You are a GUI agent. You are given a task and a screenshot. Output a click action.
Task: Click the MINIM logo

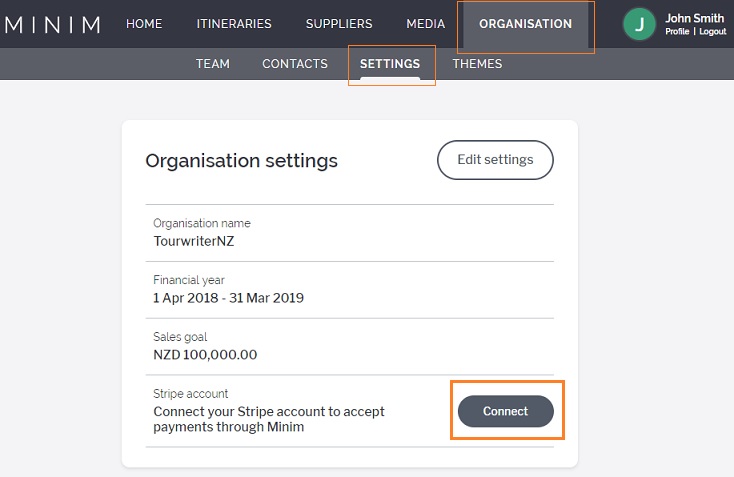pos(52,24)
